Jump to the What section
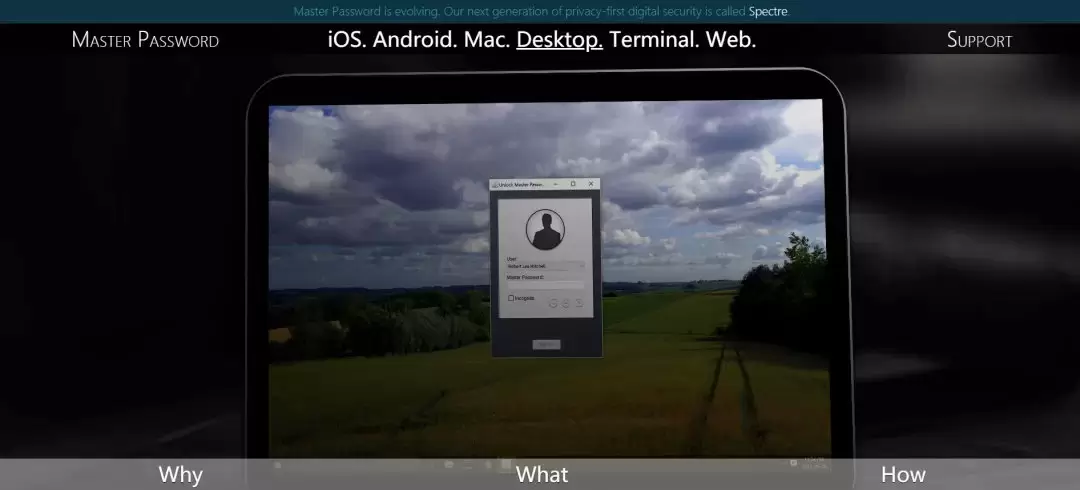 point(542,475)
